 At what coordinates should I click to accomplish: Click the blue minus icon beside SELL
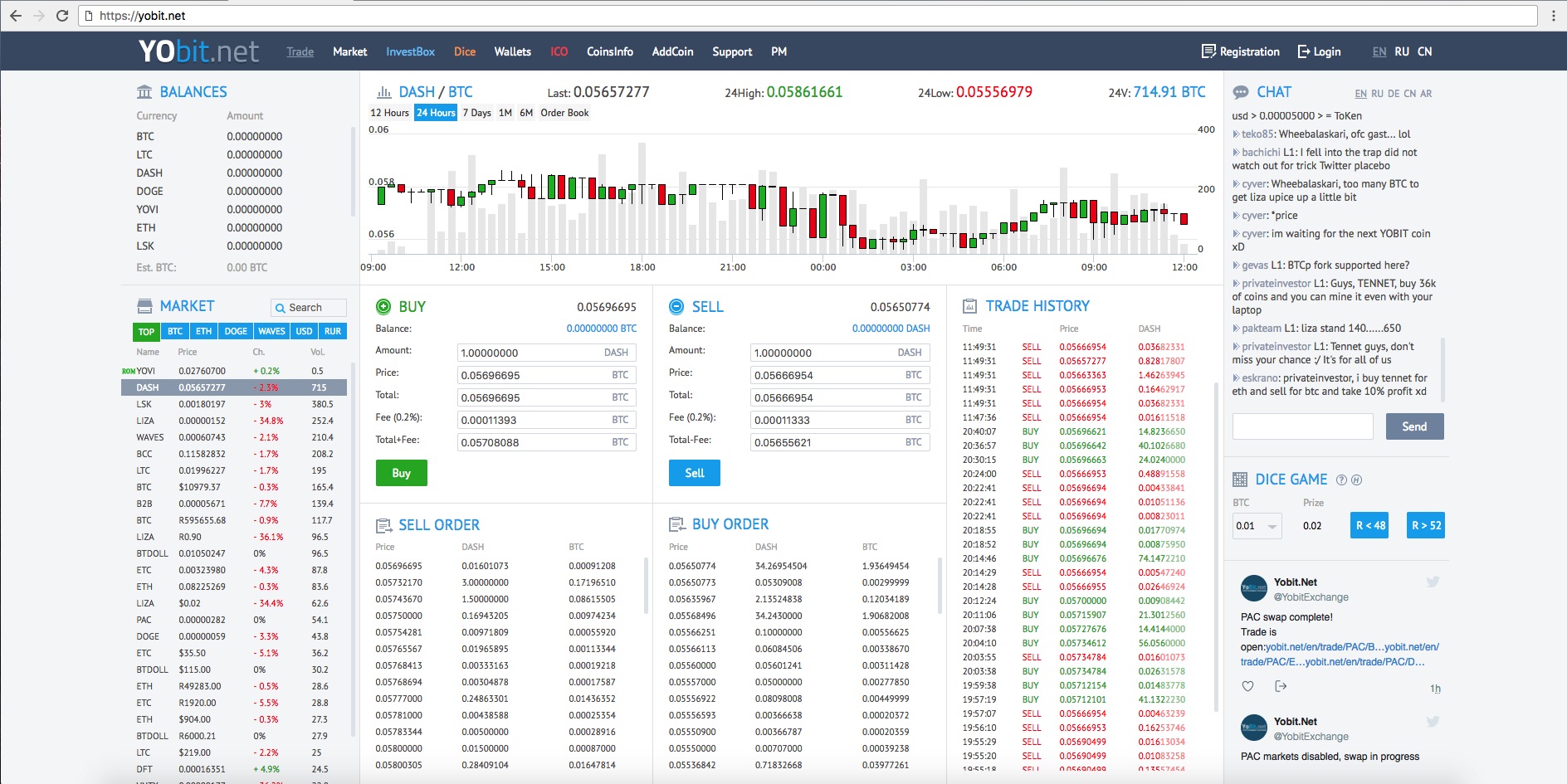[x=676, y=306]
